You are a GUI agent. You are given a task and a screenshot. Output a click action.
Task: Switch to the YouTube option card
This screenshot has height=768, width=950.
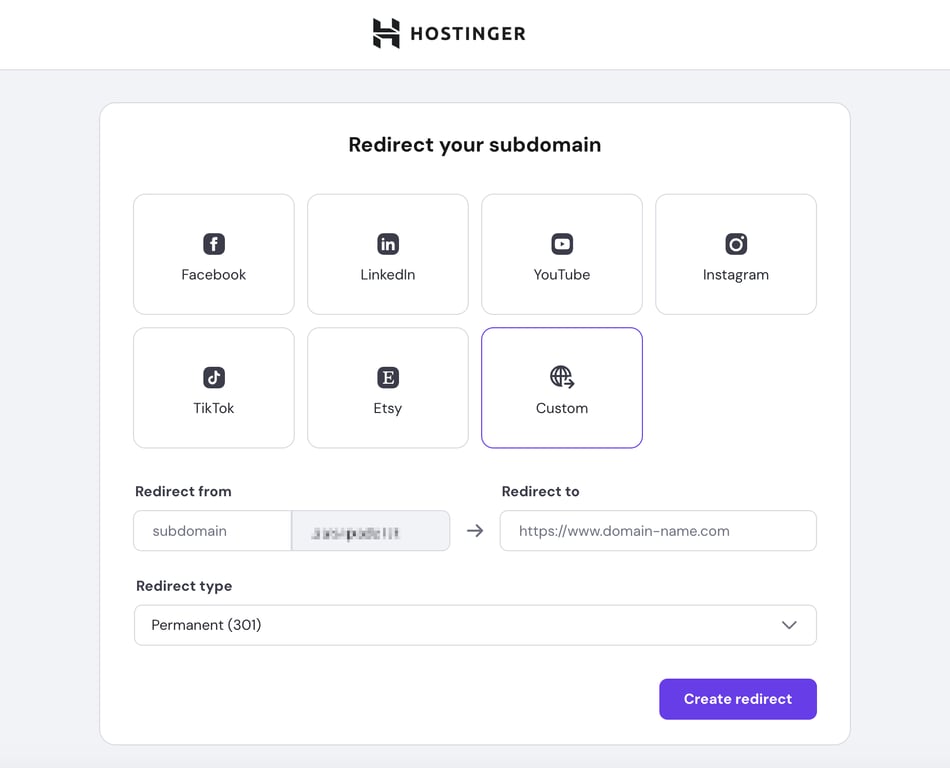coord(561,254)
